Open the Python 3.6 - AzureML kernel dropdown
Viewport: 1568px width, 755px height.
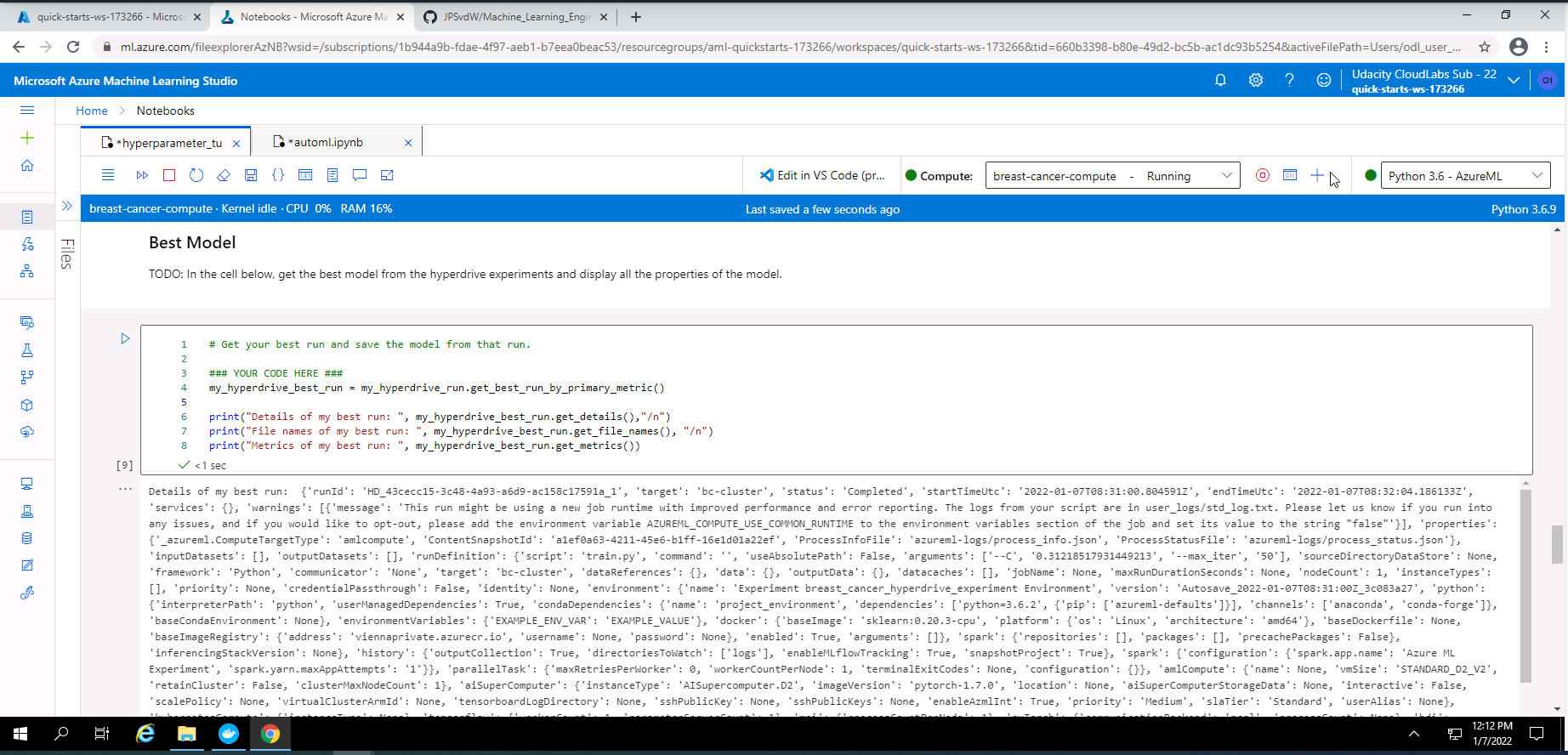pyautogui.click(x=1466, y=175)
